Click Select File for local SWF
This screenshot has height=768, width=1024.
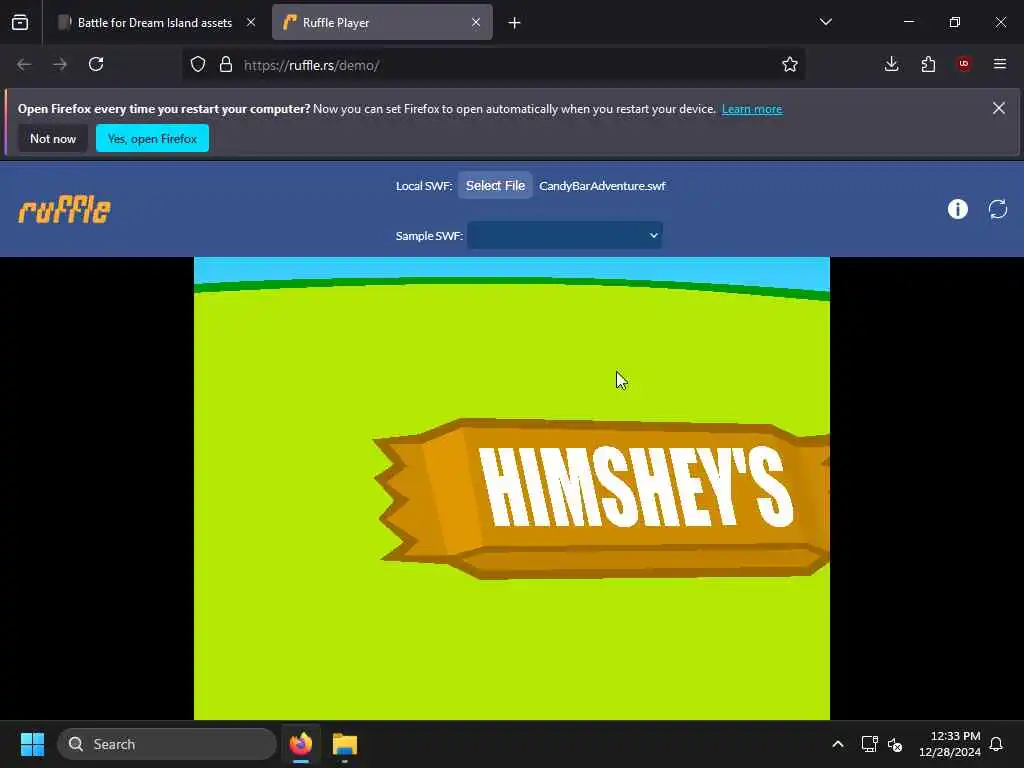(495, 185)
